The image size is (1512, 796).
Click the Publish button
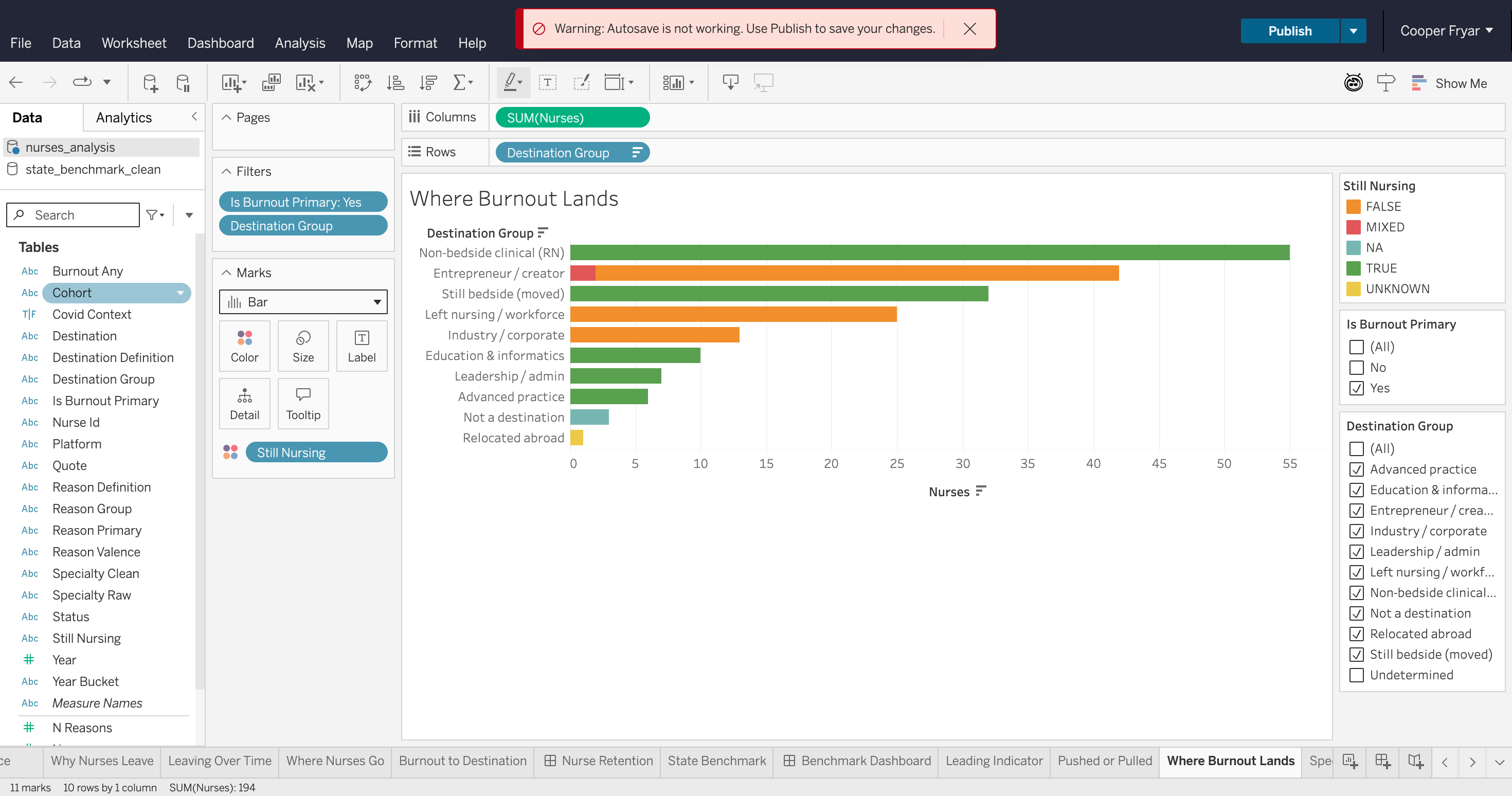(1289, 31)
